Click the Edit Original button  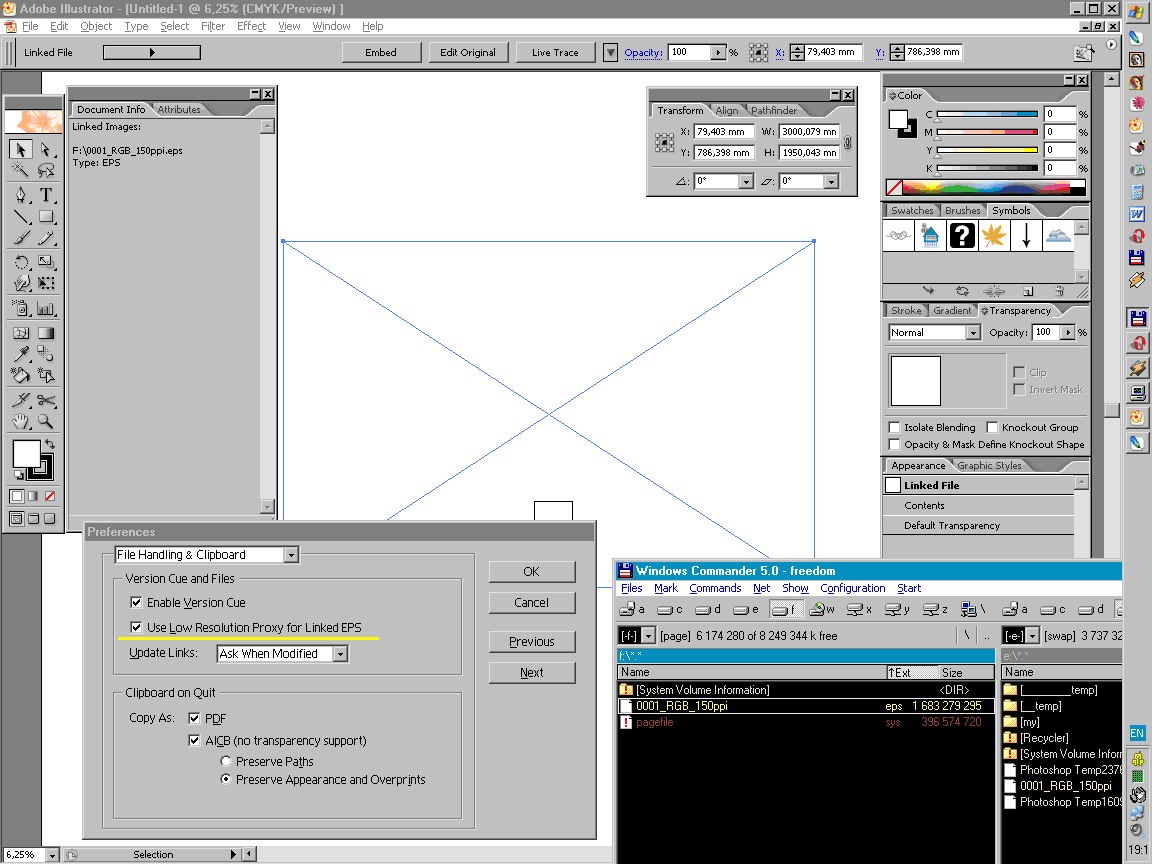pos(468,53)
